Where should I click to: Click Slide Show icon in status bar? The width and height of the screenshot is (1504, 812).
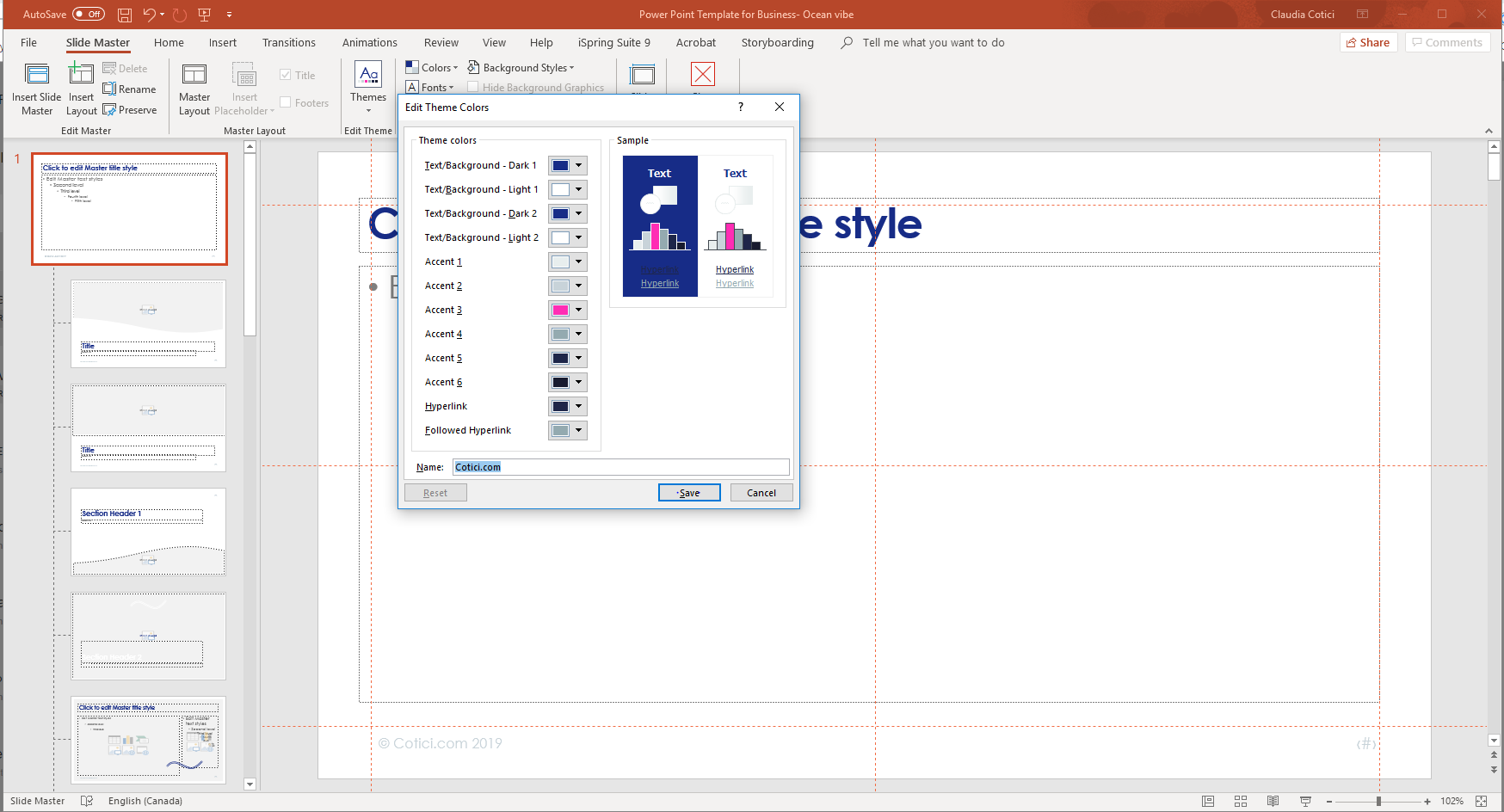coord(1305,801)
